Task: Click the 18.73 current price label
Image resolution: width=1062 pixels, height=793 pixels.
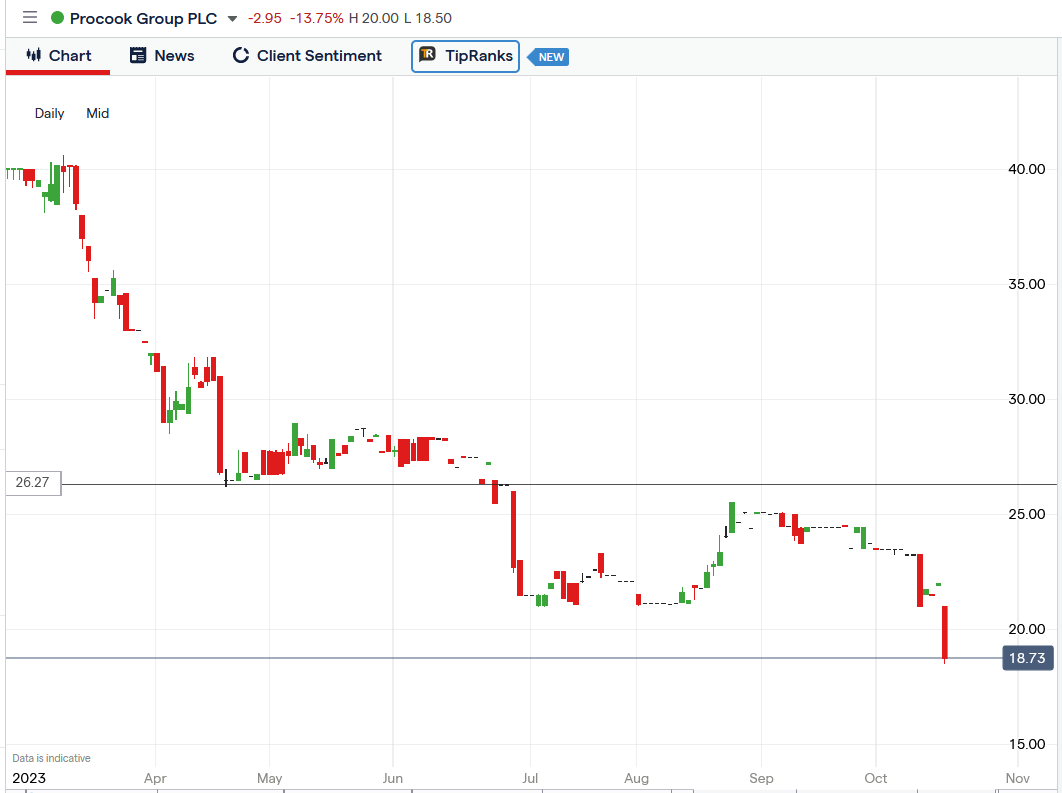Action: 1027,658
